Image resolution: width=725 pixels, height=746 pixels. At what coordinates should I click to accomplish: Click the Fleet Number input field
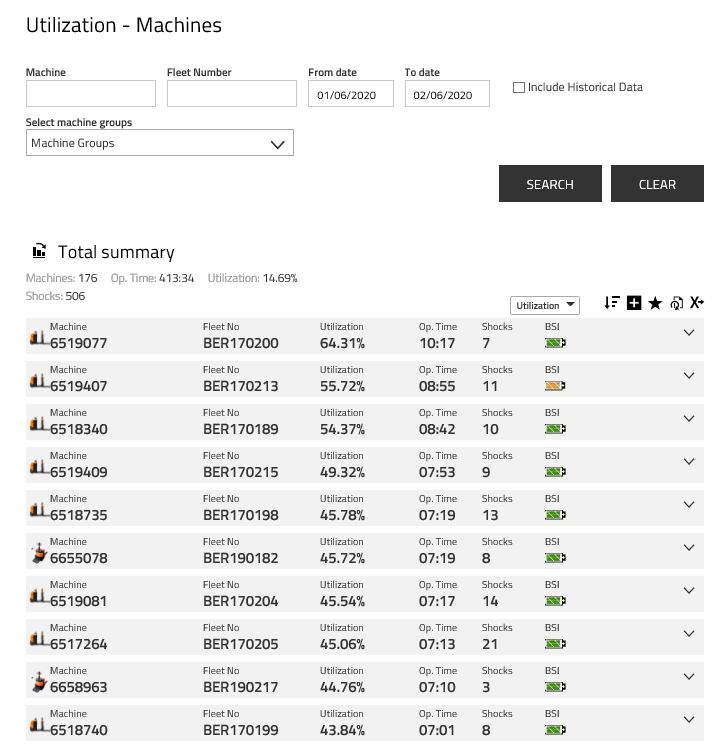(232, 94)
